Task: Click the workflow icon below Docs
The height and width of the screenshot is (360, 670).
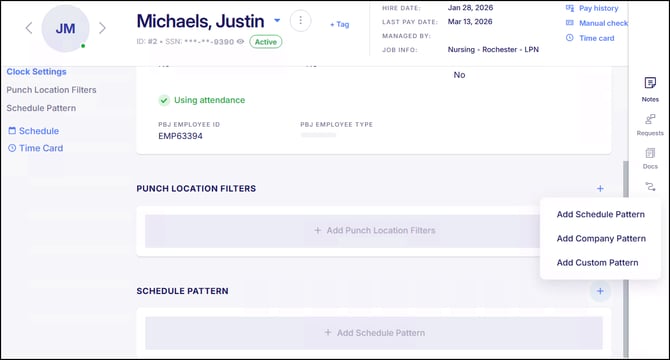Action: tap(650, 187)
